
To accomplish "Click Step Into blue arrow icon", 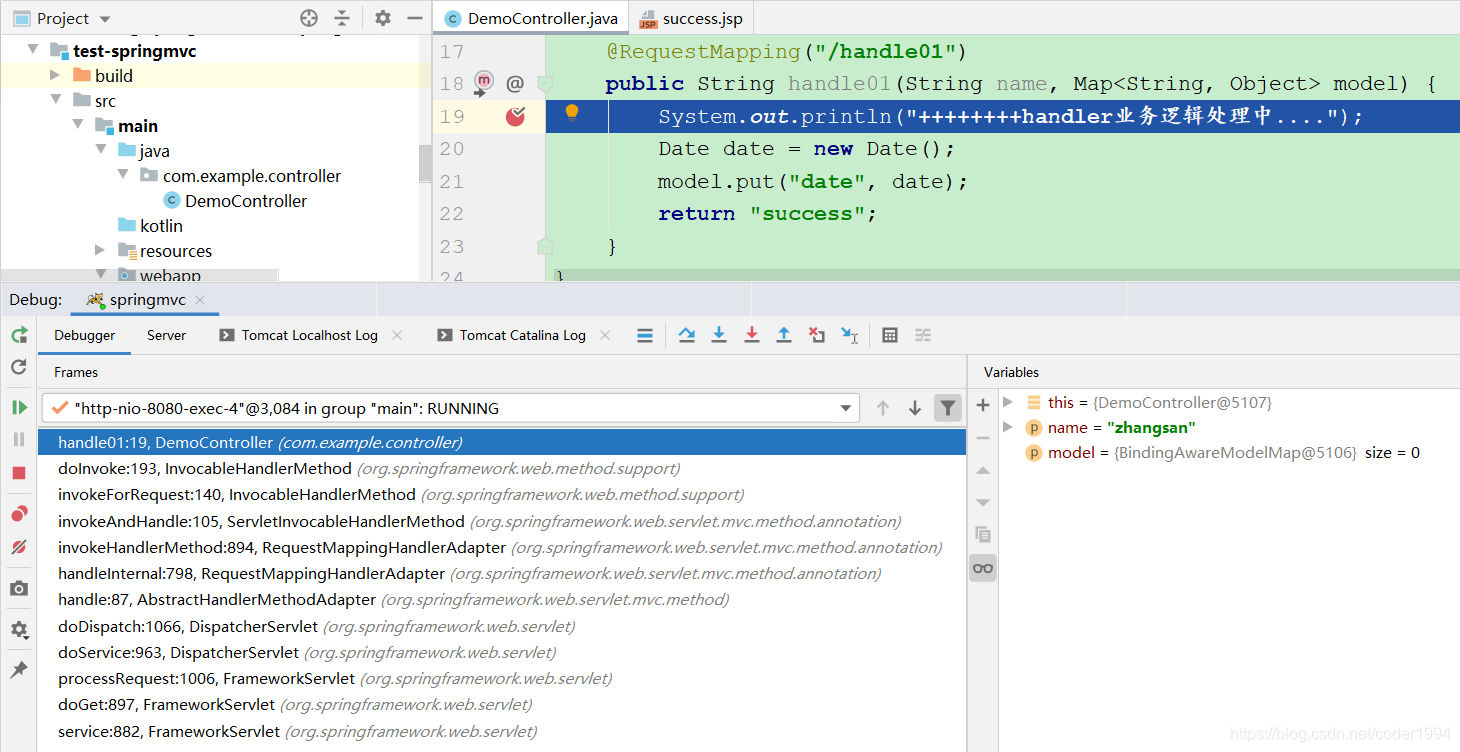I will [x=718, y=335].
